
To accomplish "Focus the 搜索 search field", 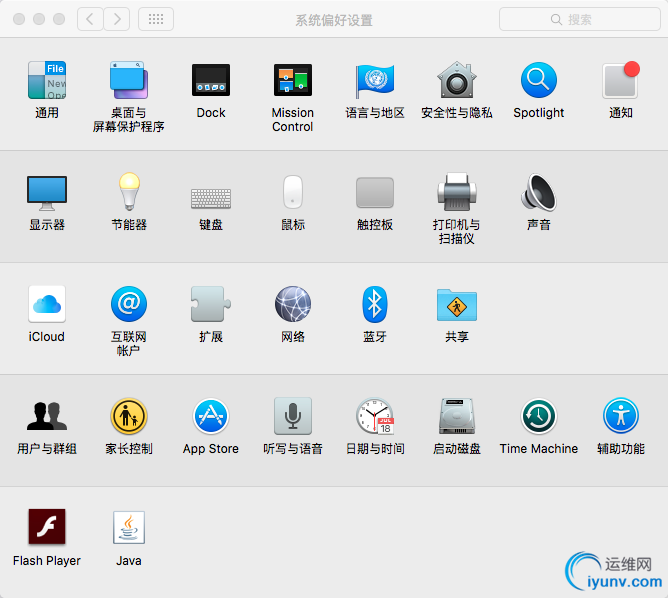I will point(580,19).
